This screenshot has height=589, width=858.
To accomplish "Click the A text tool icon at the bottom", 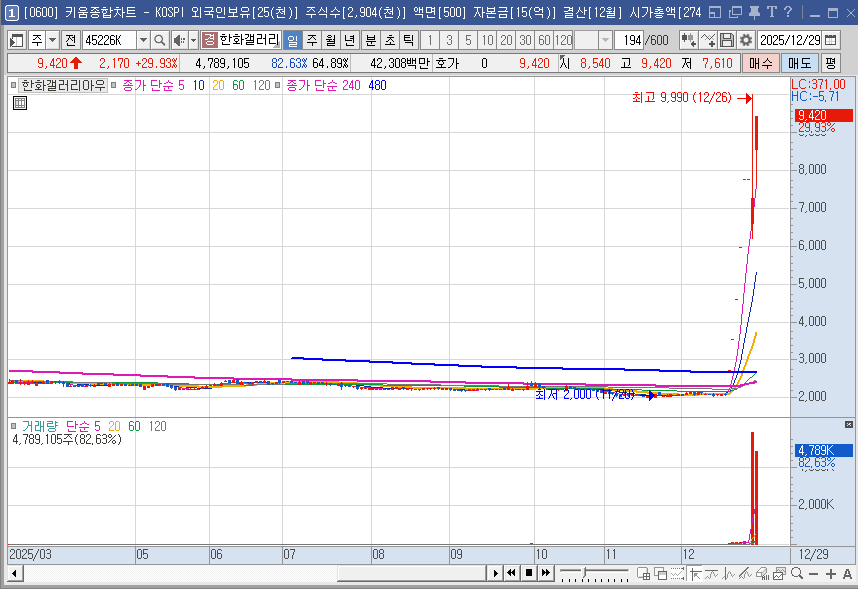I will coord(847,574).
